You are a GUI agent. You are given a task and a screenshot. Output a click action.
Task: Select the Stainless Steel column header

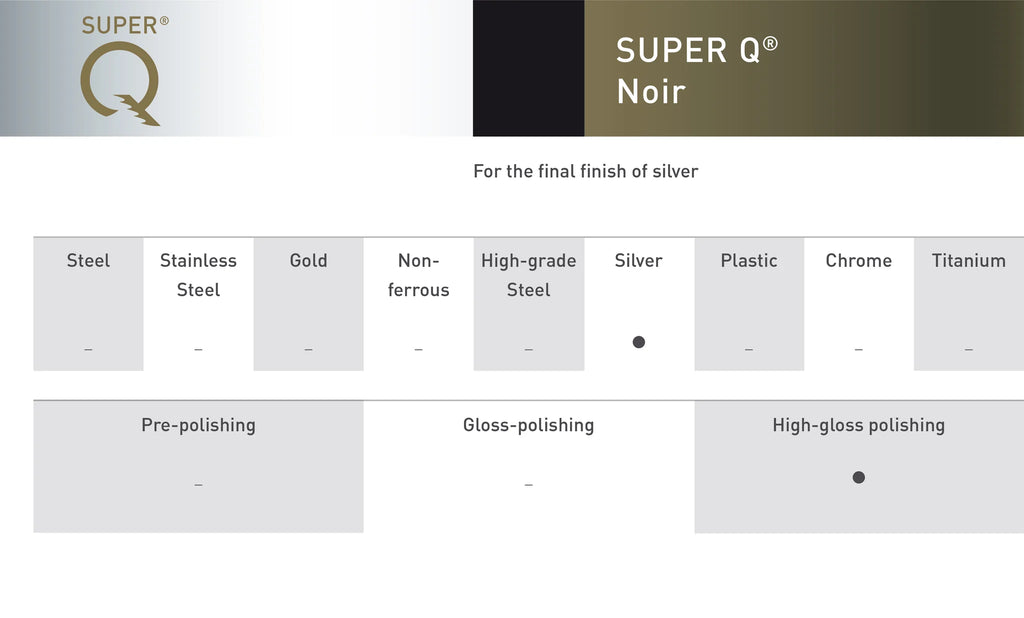pos(199,275)
